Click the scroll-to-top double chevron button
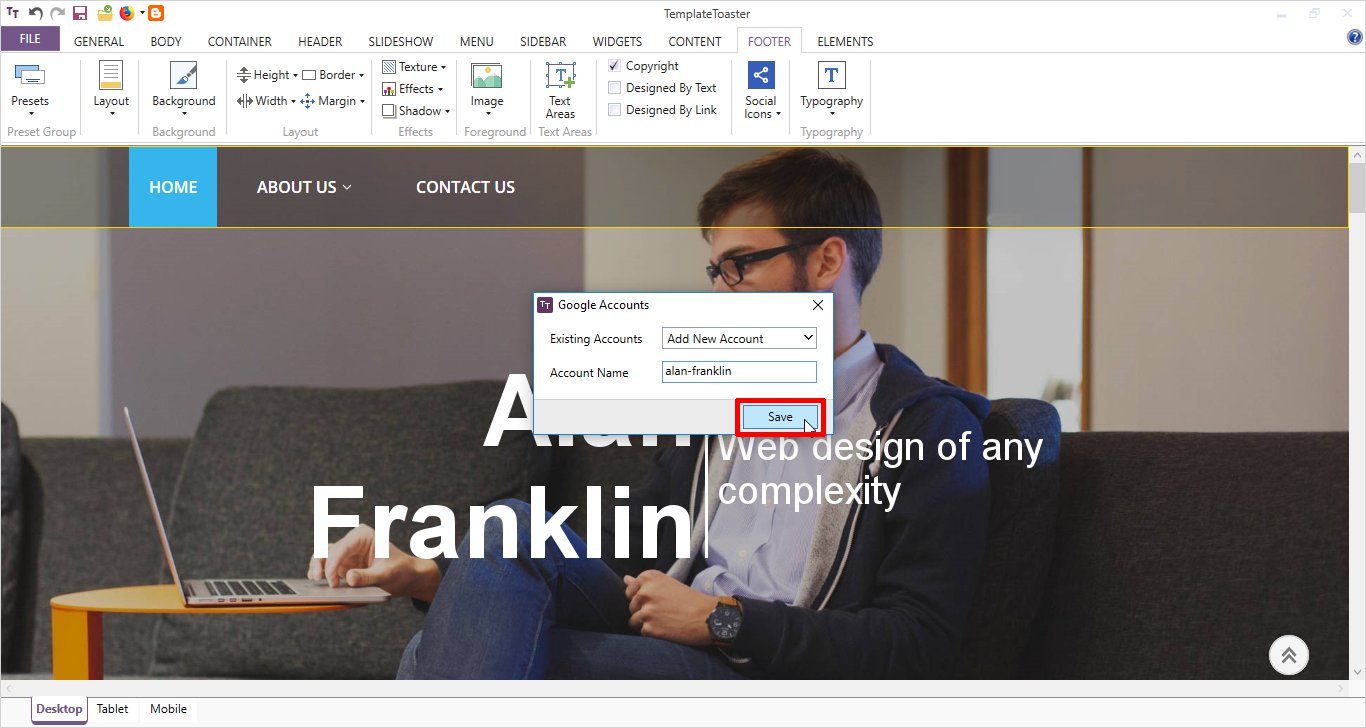Screen dimensions: 1366x728 [x=1289, y=655]
